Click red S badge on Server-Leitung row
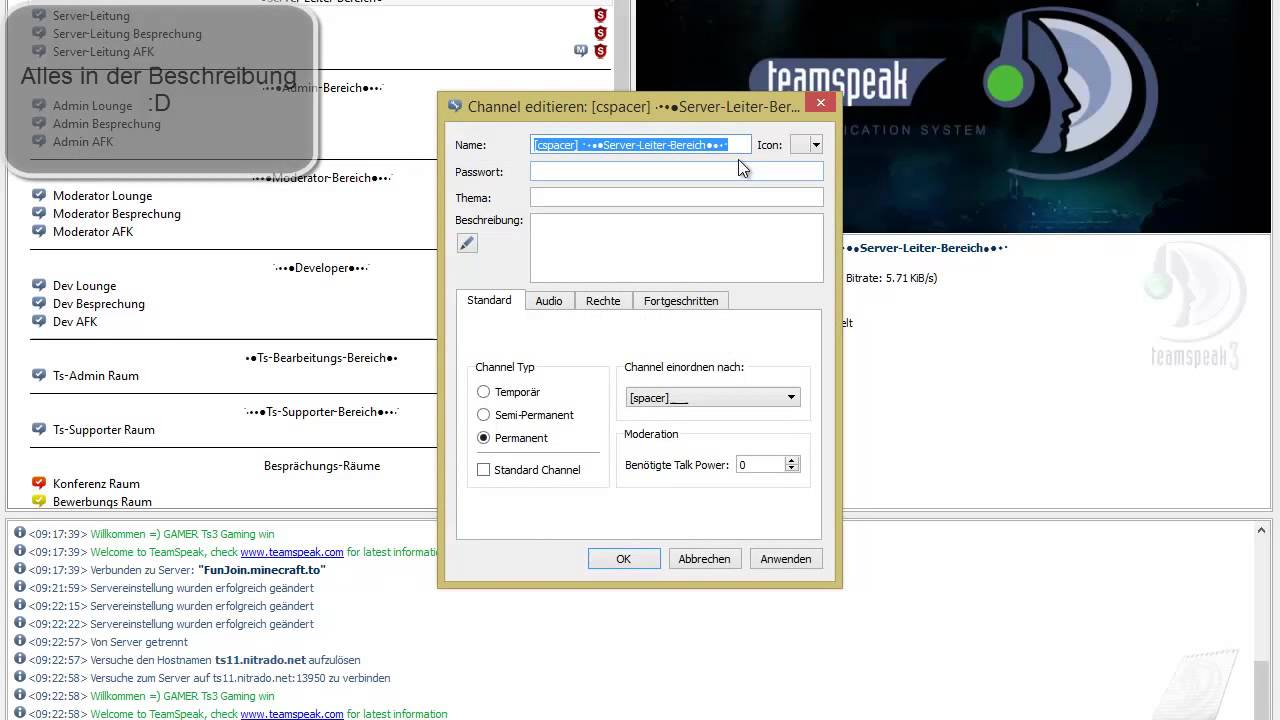Screen dimensions: 1280x720 tap(600, 15)
